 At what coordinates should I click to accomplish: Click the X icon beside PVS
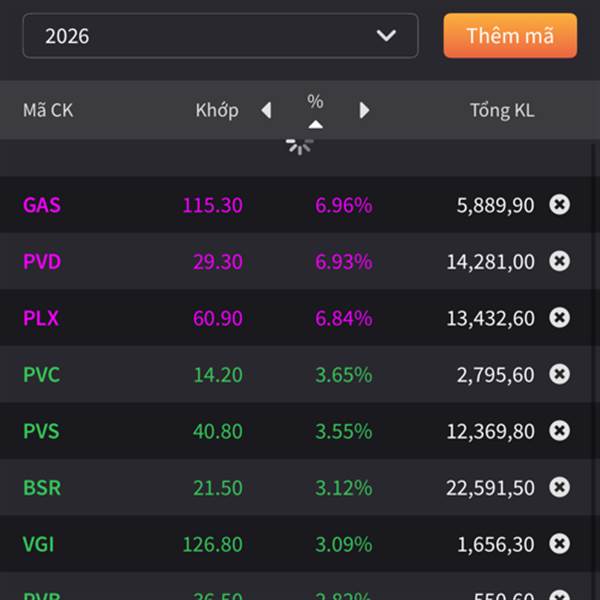click(x=560, y=431)
